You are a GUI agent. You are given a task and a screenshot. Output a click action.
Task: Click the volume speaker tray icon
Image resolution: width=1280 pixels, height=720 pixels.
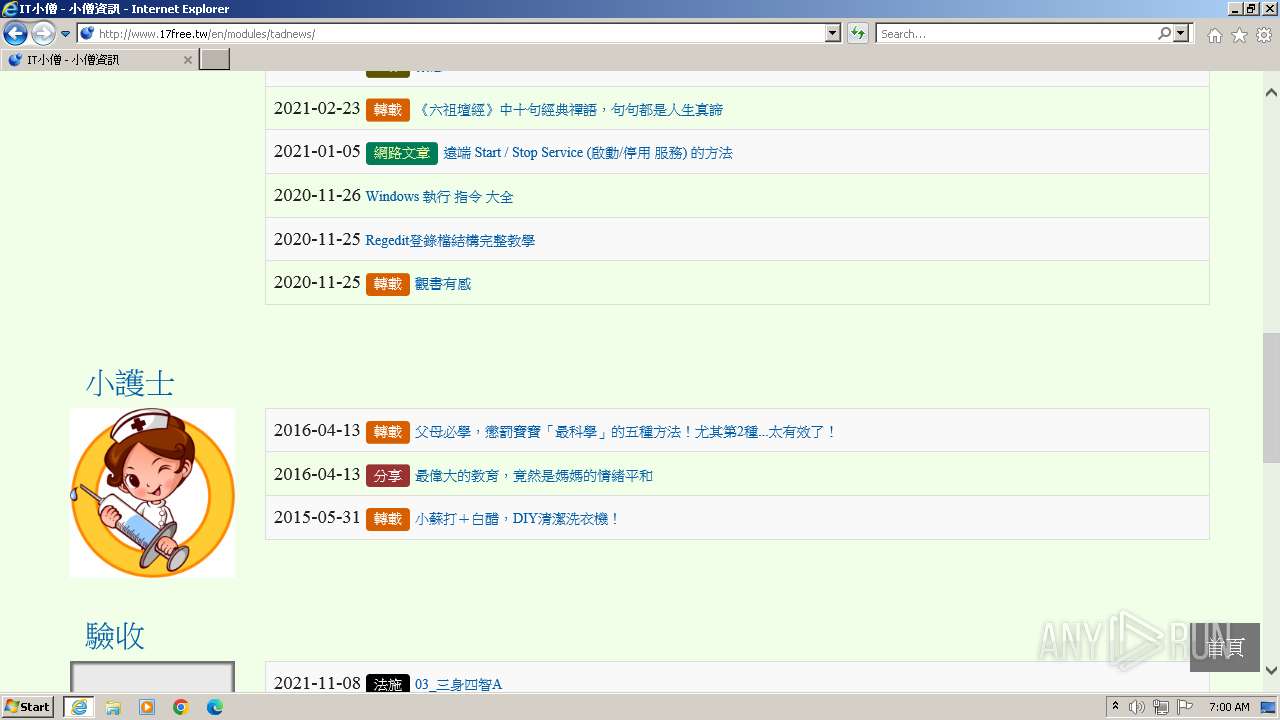coord(1137,707)
